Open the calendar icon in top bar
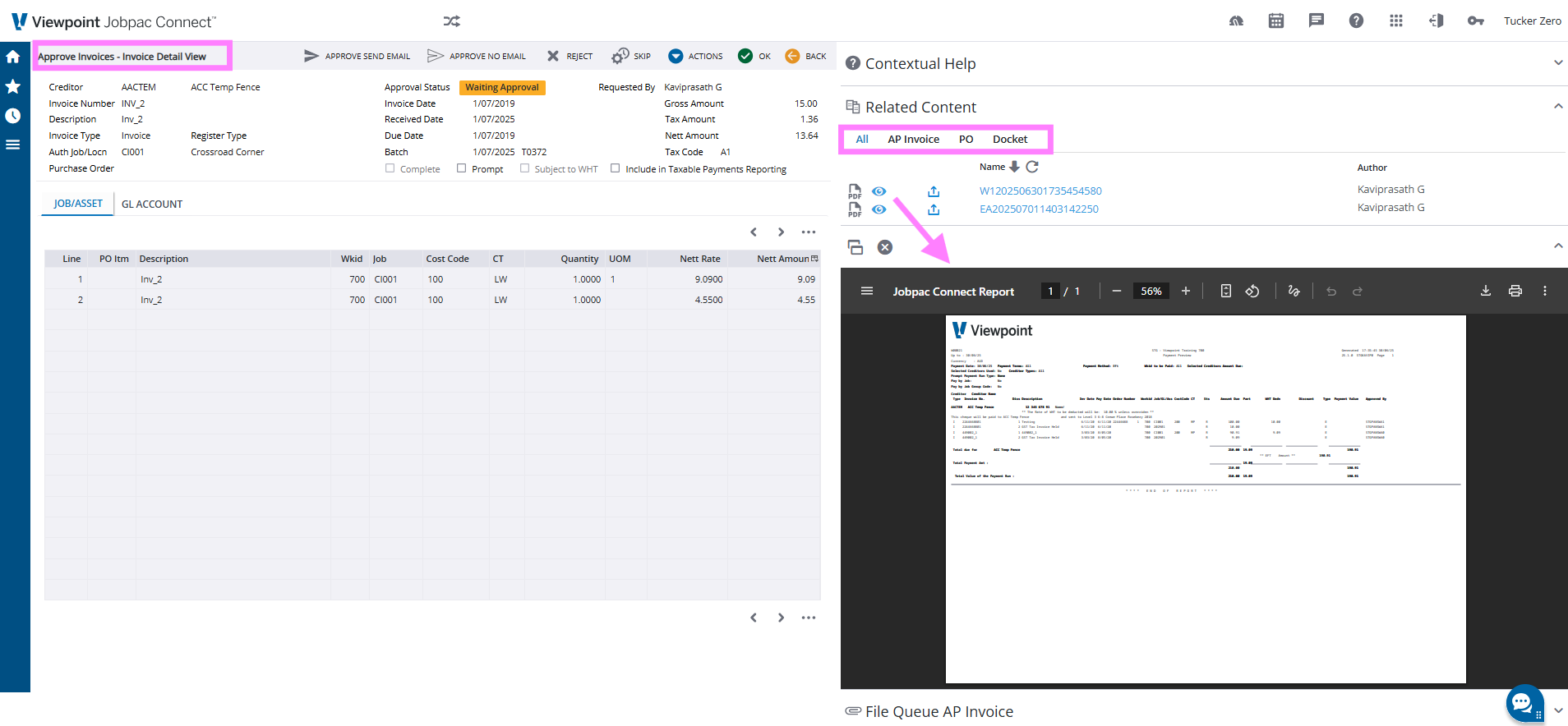1568x726 pixels. tap(1276, 21)
